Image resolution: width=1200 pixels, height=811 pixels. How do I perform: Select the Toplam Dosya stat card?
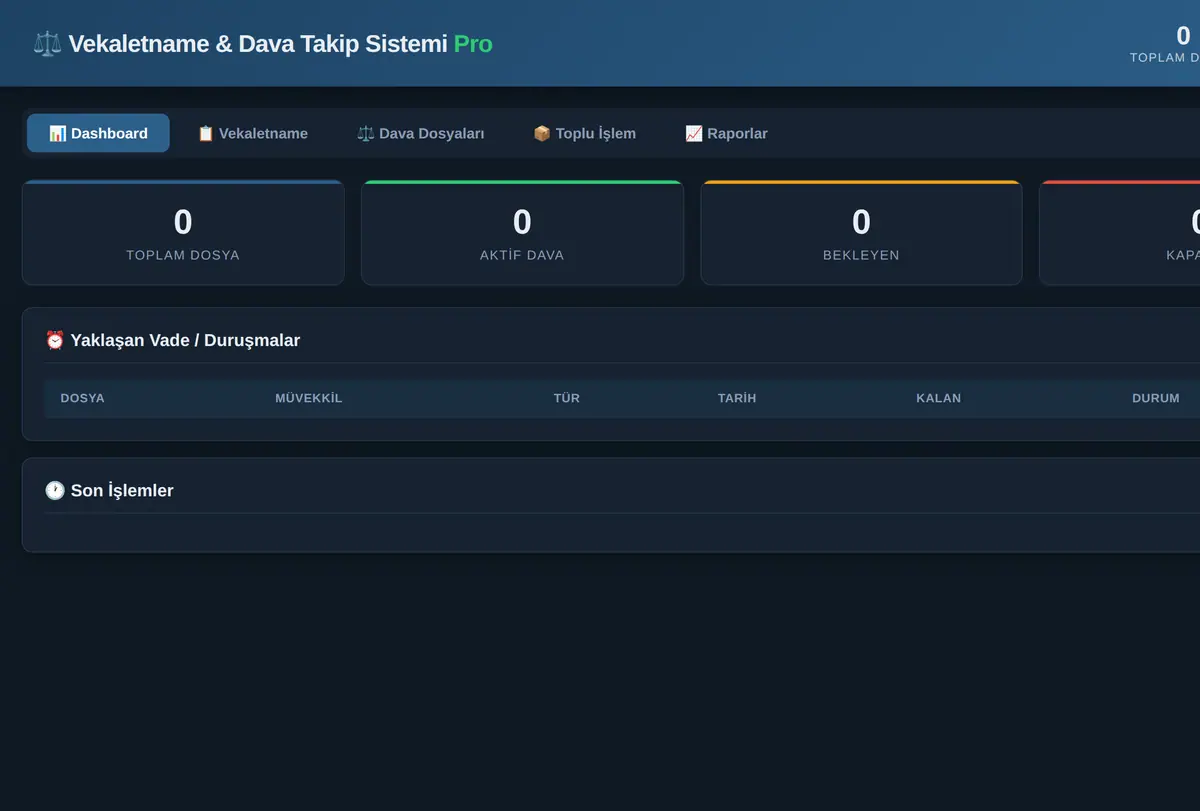tap(183, 233)
